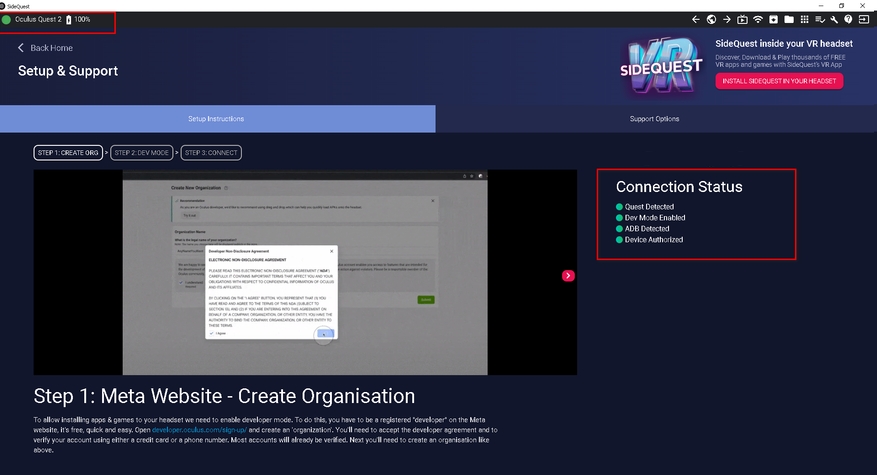Show installed apps grid icon
Screen dimensions: 877x475
point(803,19)
